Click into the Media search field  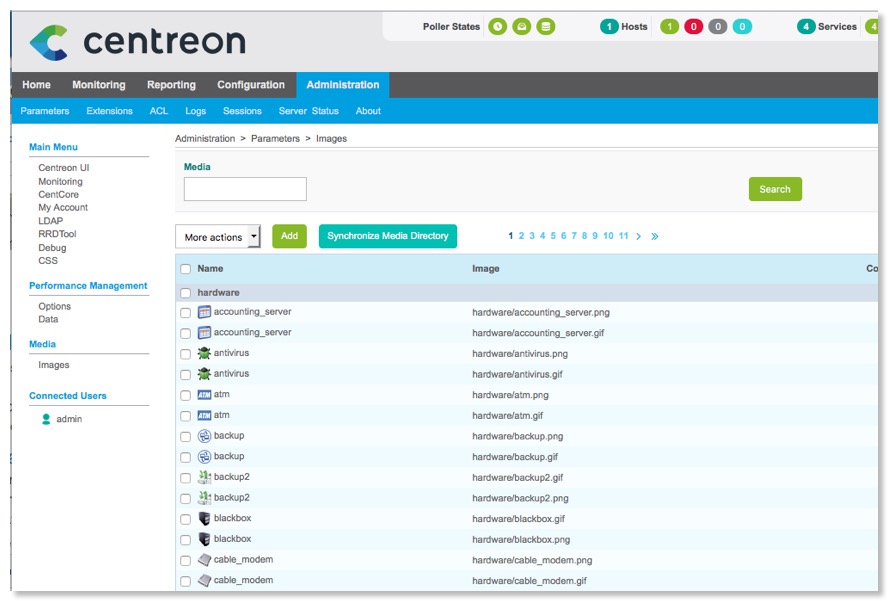point(245,189)
